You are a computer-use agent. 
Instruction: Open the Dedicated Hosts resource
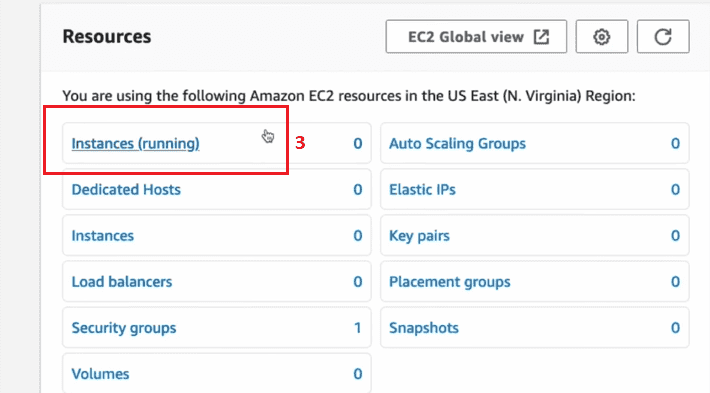point(126,190)
